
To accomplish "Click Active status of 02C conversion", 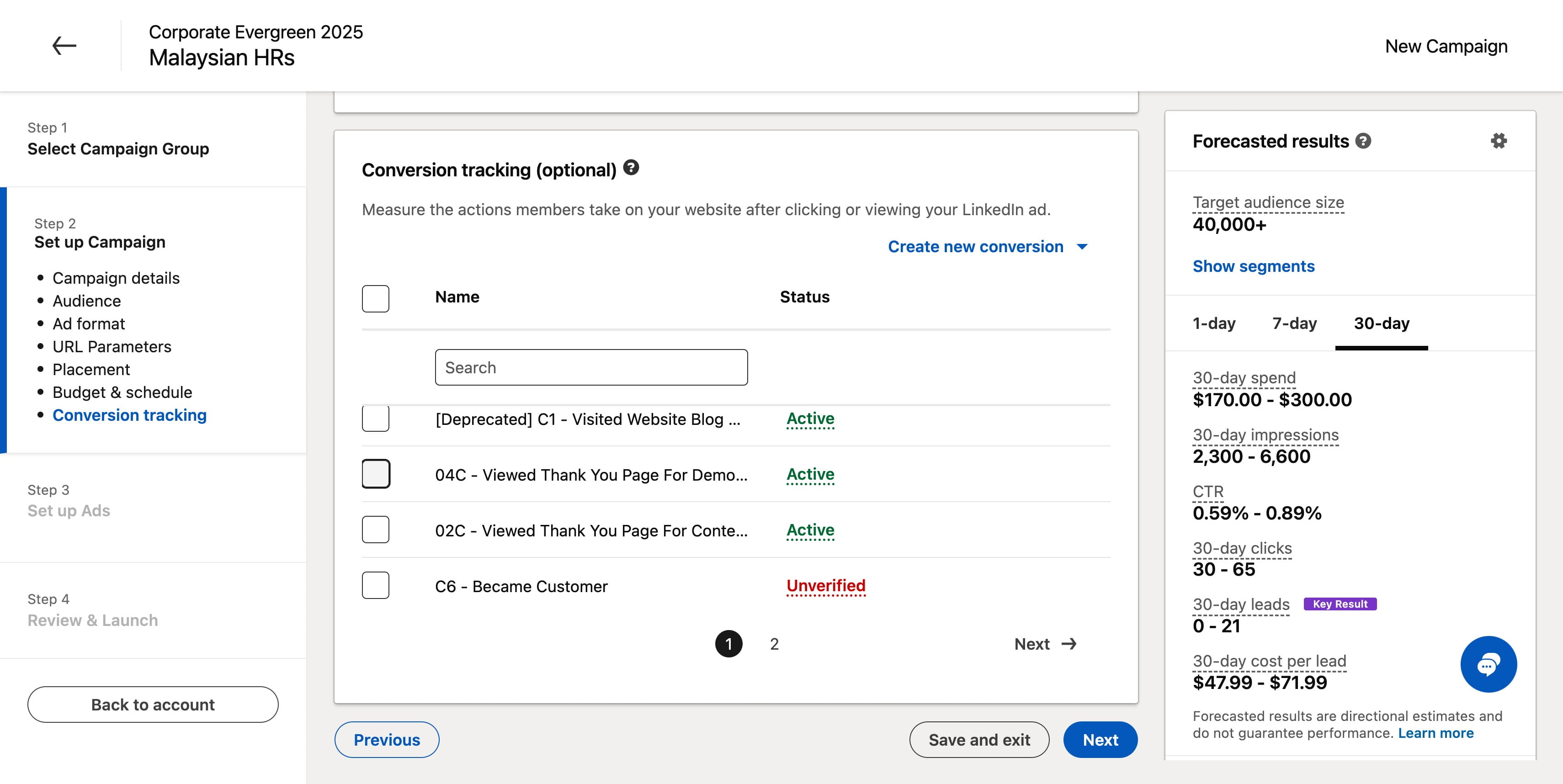I will 810,530.
